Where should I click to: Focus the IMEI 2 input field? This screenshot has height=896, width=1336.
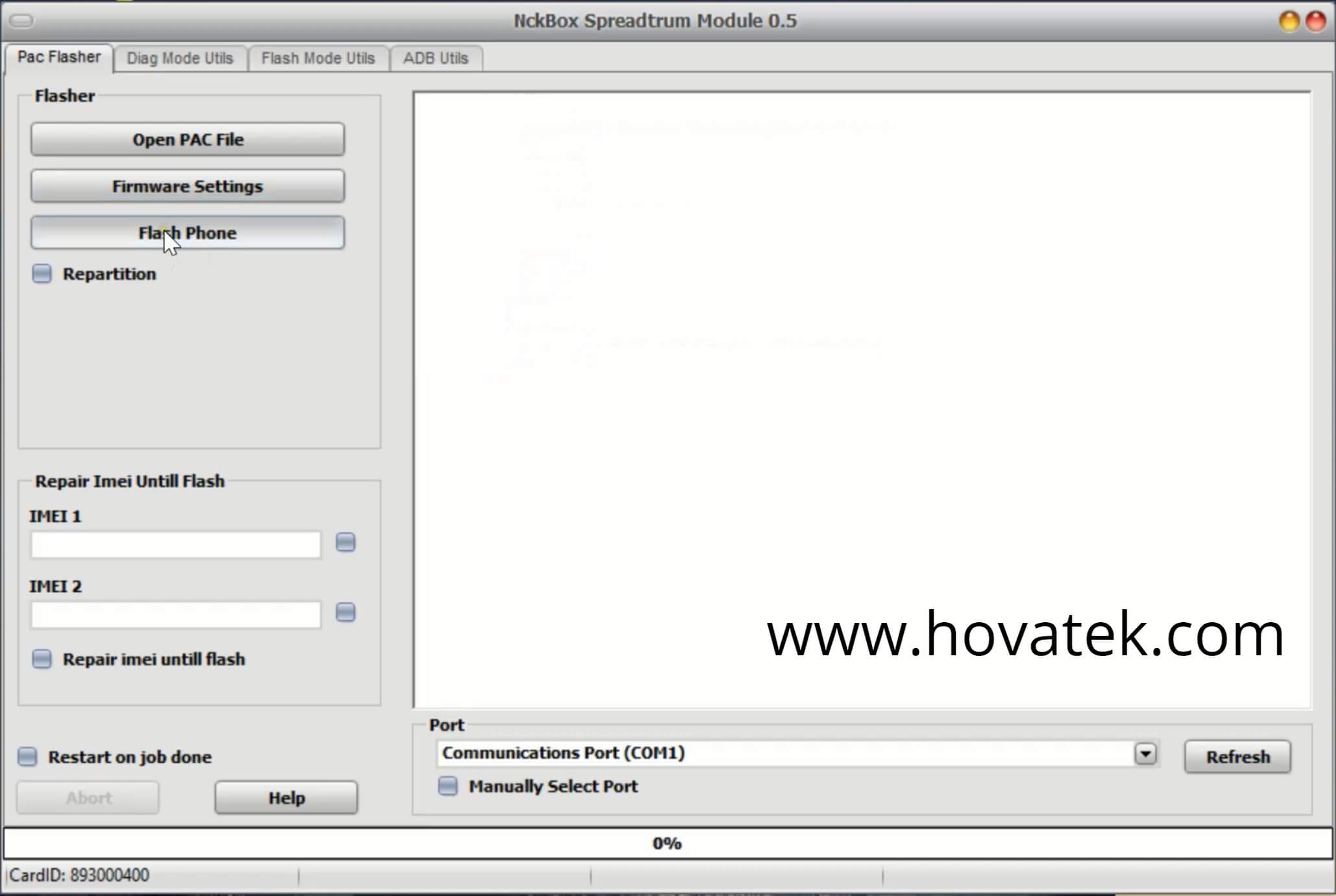coord(176,614)
